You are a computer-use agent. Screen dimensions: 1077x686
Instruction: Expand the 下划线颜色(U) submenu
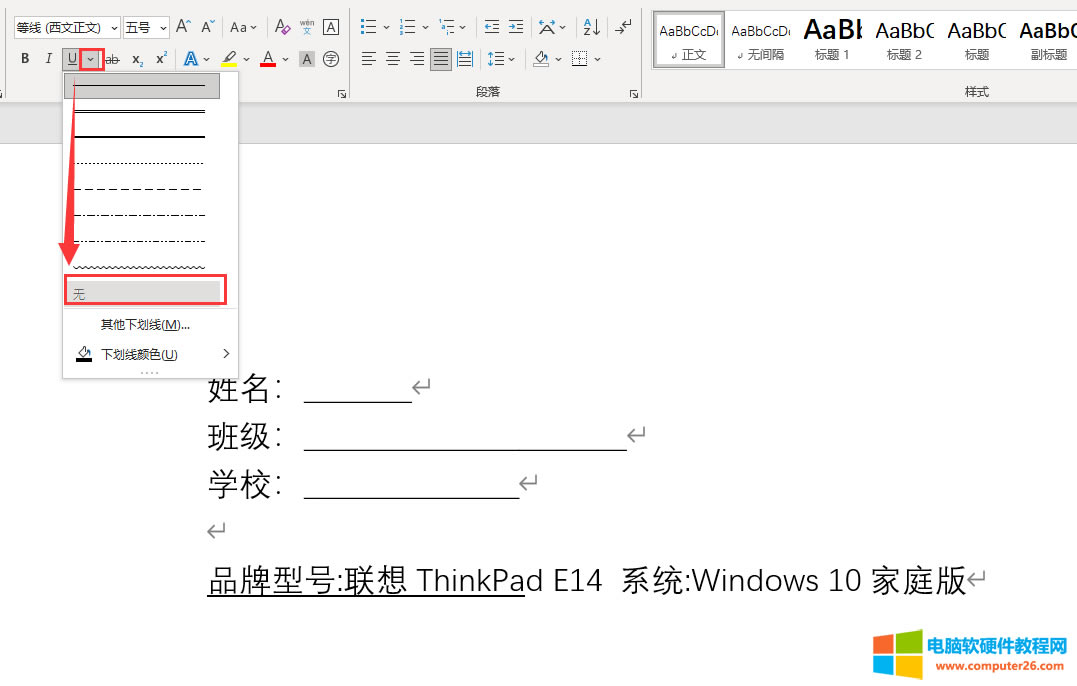(x=149, y=354)
